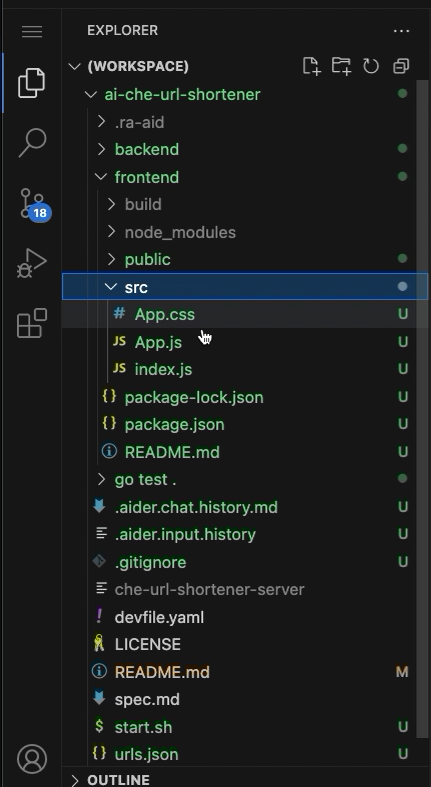Click the git icon beside .gitignore
This screenshot has width=431, height=787.
(x=99, y=561)
